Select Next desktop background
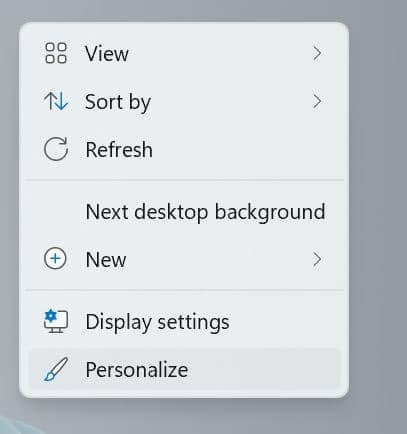The height and width of the screenshot is (434, 407). 205,212
